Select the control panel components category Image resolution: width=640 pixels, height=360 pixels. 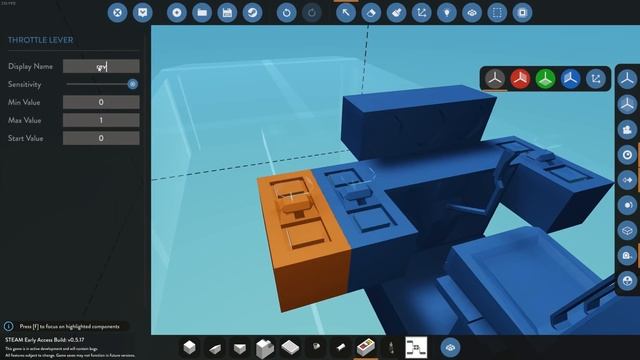tap(366, 347)
